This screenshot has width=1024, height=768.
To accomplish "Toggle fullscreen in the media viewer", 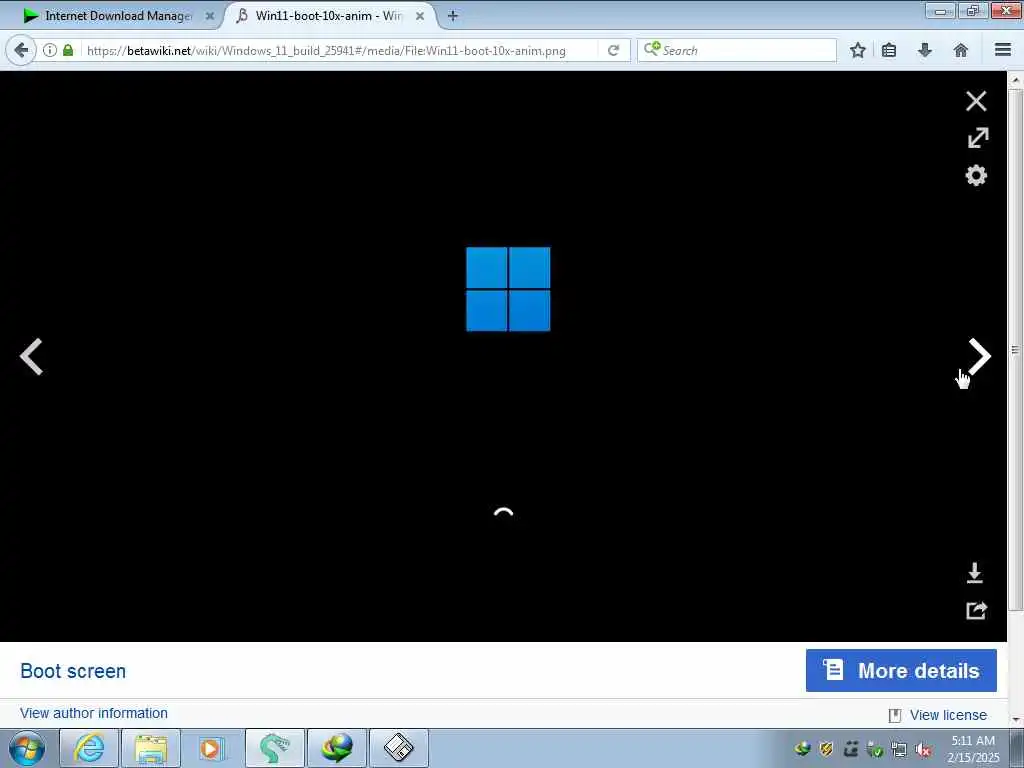I will [x=977, y=138].
